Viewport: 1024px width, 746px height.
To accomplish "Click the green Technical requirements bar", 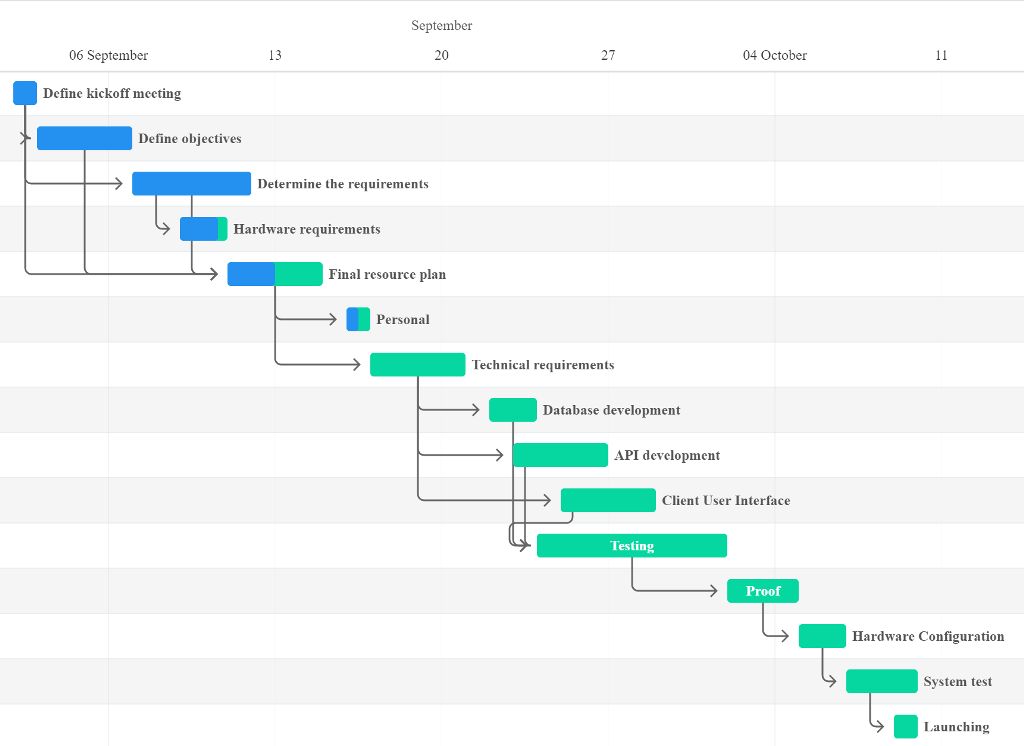I will click(x=417, y=365).
